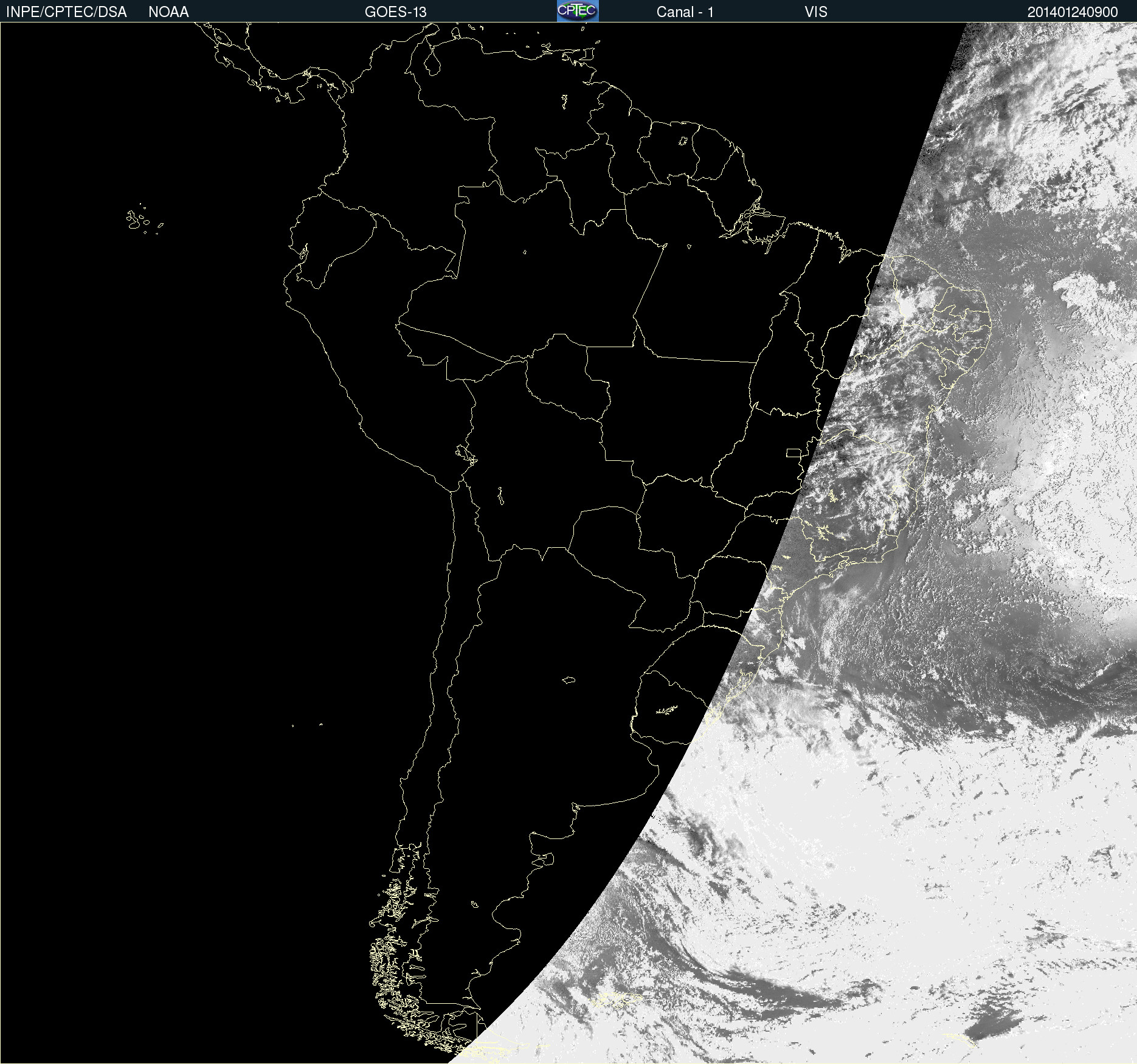Image resolution: width=1137 pixels, height=1064 pixels.
Task: Click the 'Canal - 1' label
Action: coord(685,12)
